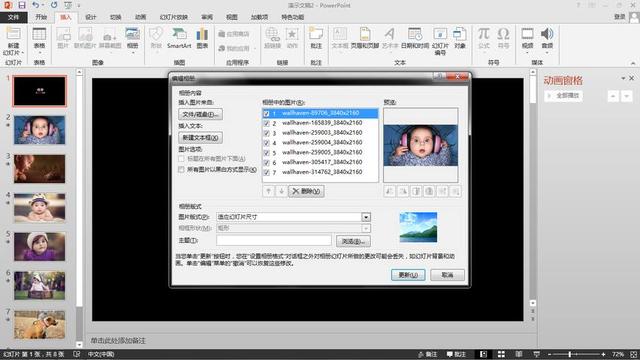Uncheck picture 5 wallhaven-259005 checkbox
Screen dimensions: 640x360
[x=267, y=153]
